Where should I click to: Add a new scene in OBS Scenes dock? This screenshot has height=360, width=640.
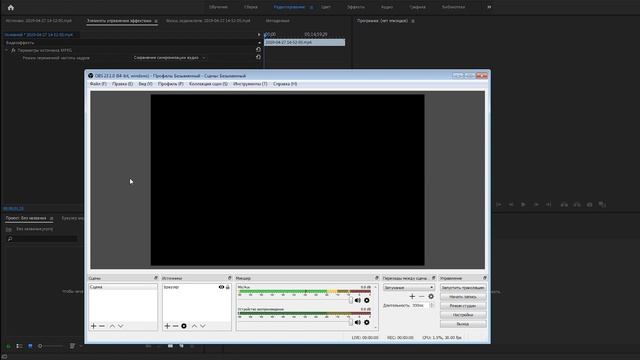pyautogui.click(x=93, y=326)
